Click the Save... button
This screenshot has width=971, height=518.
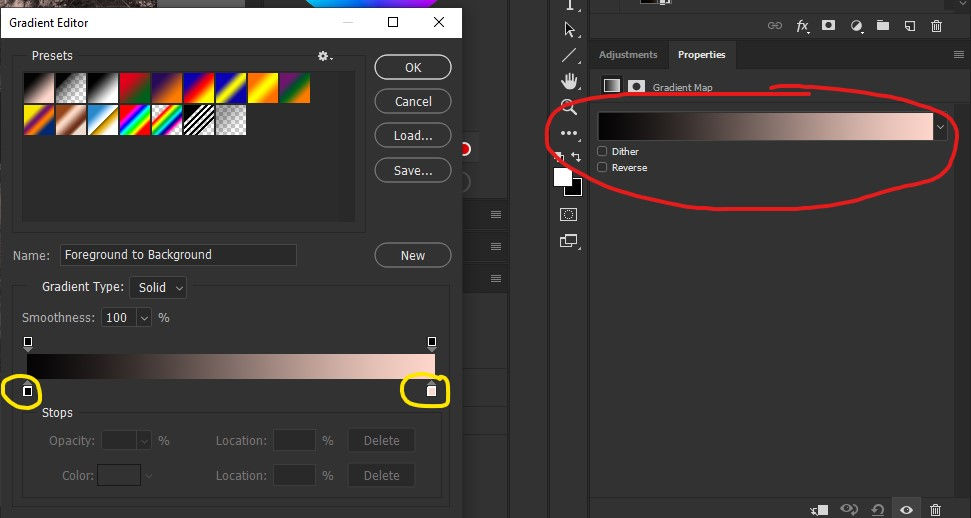(x=413, y=170)
